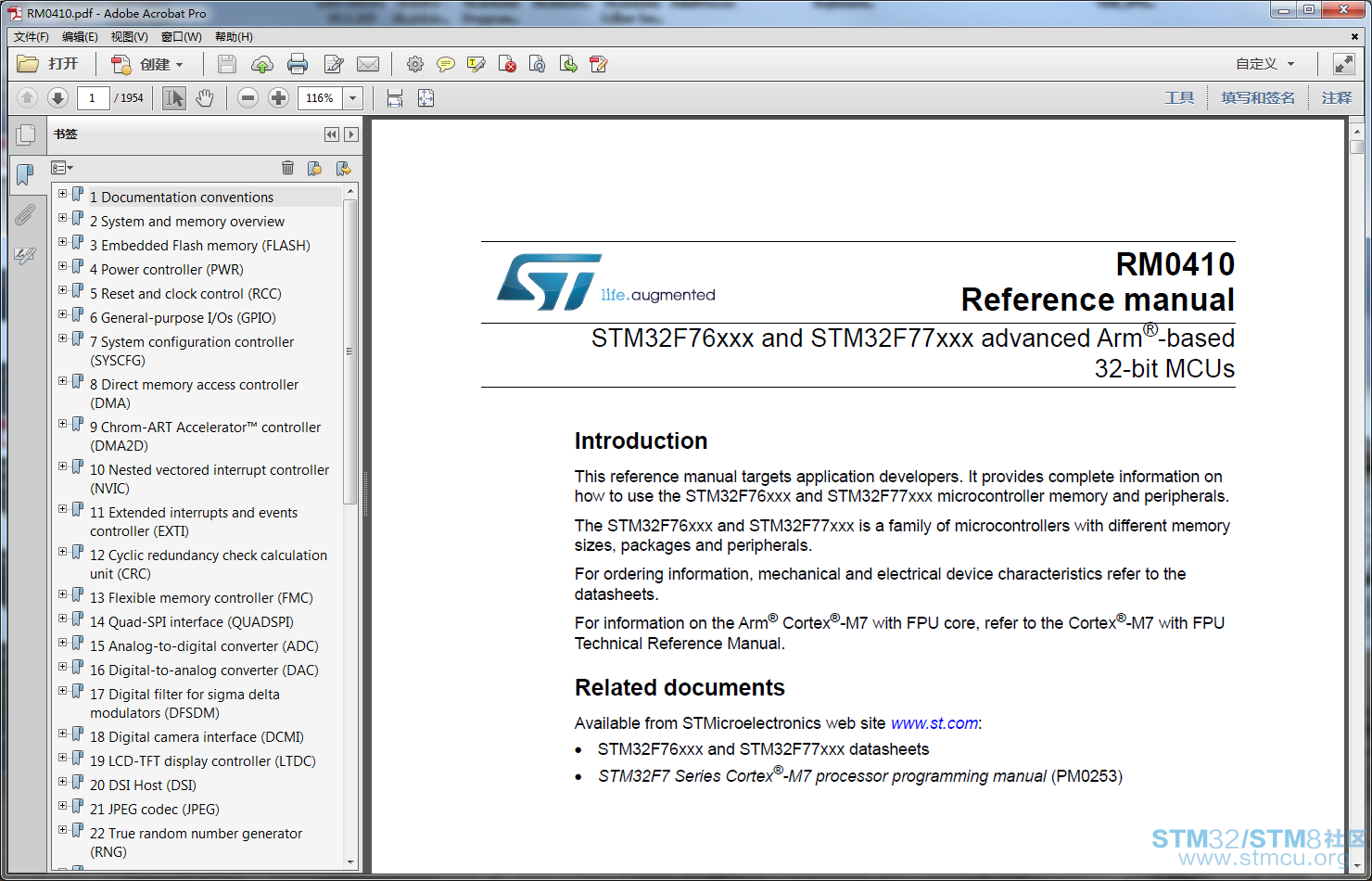Screen dimensions: 1372x881
Task: Expand the '5 Reset and clock control (RCC)' bookmark
Action: [62, 290]
